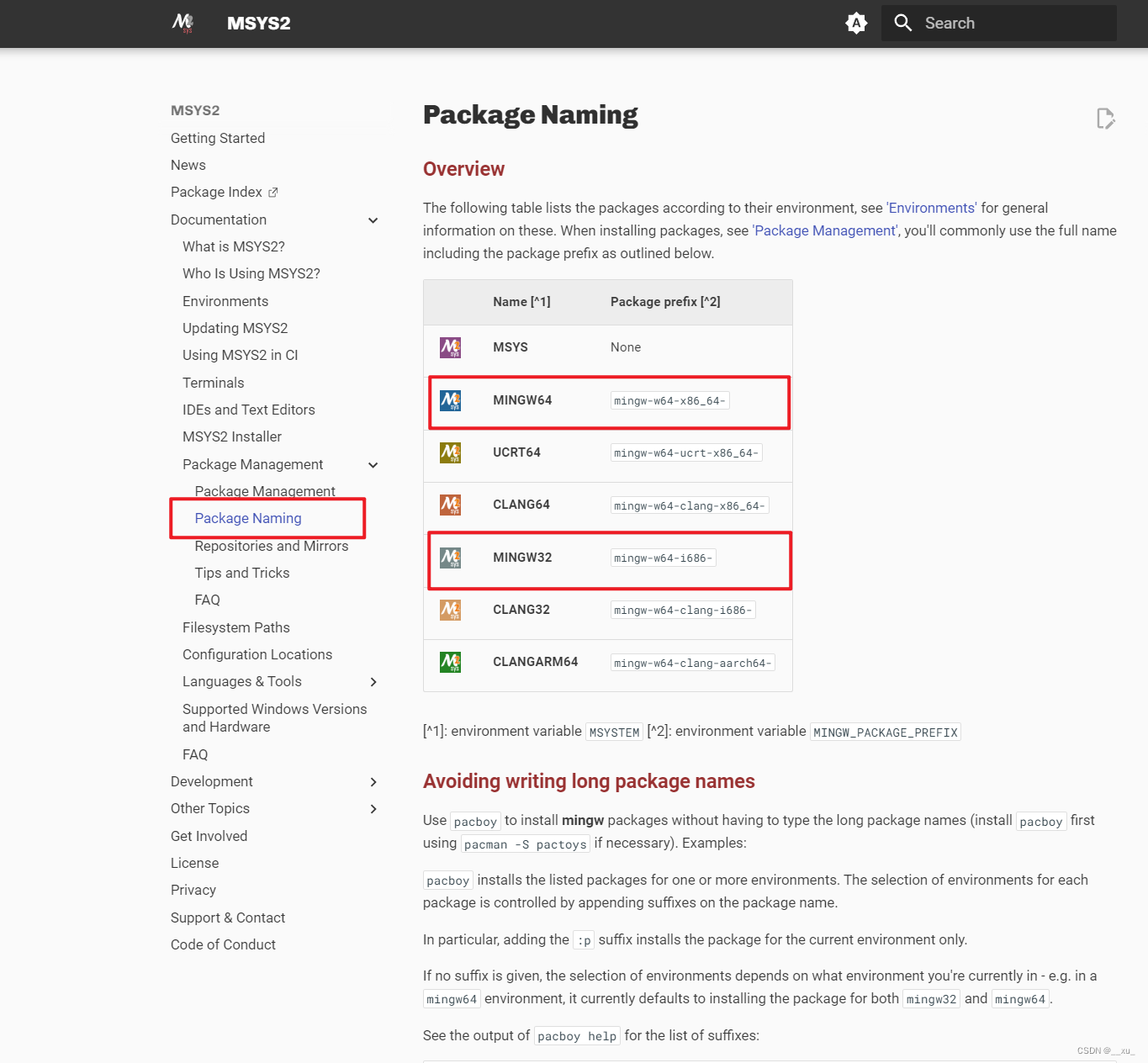Select the nested Package Management subpage
The width and height of the screenshot is (1148, 1063).
click(x=265, y=491)
